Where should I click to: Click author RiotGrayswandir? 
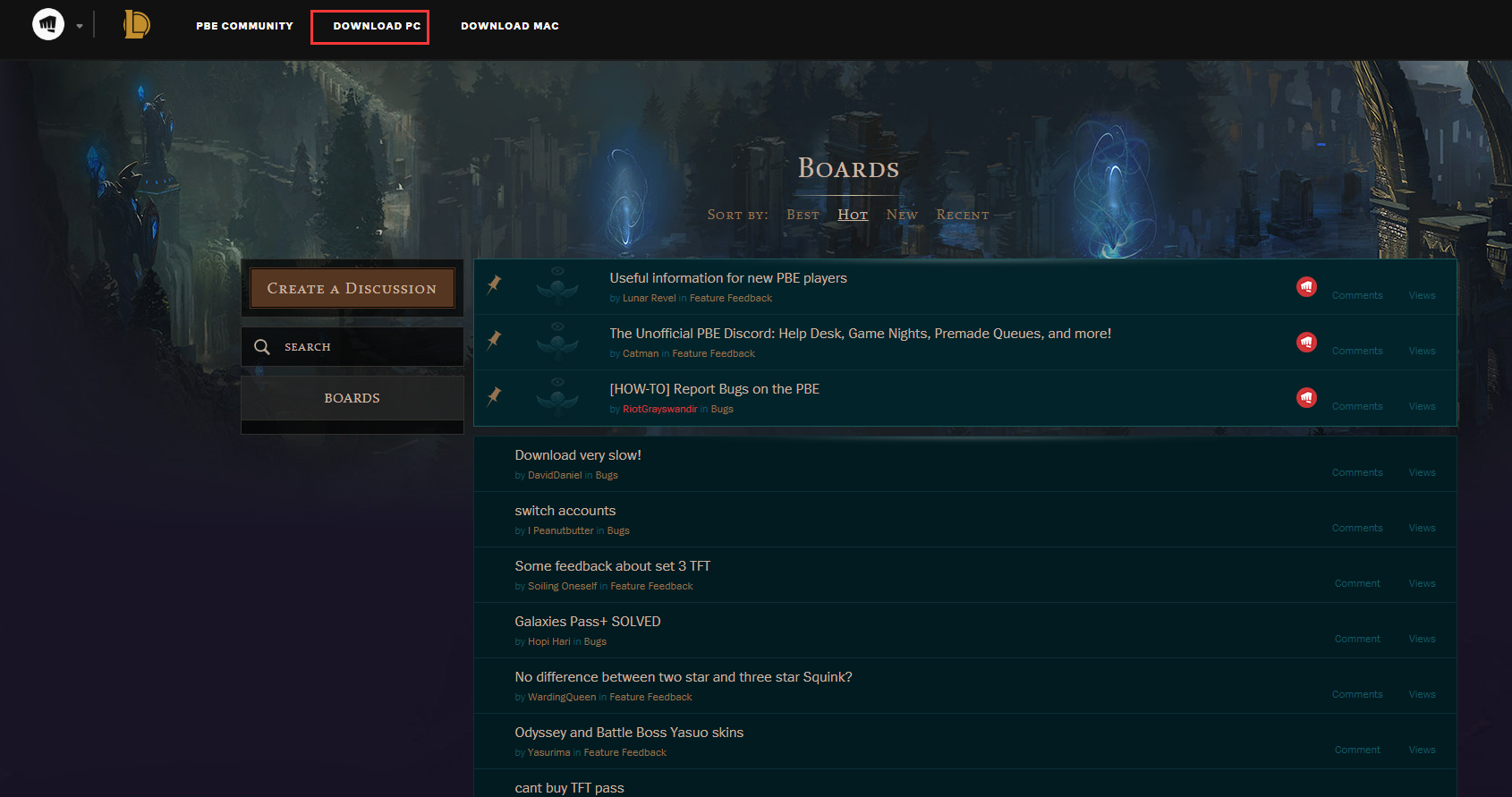pyautogui.click(x=660, y=409)
